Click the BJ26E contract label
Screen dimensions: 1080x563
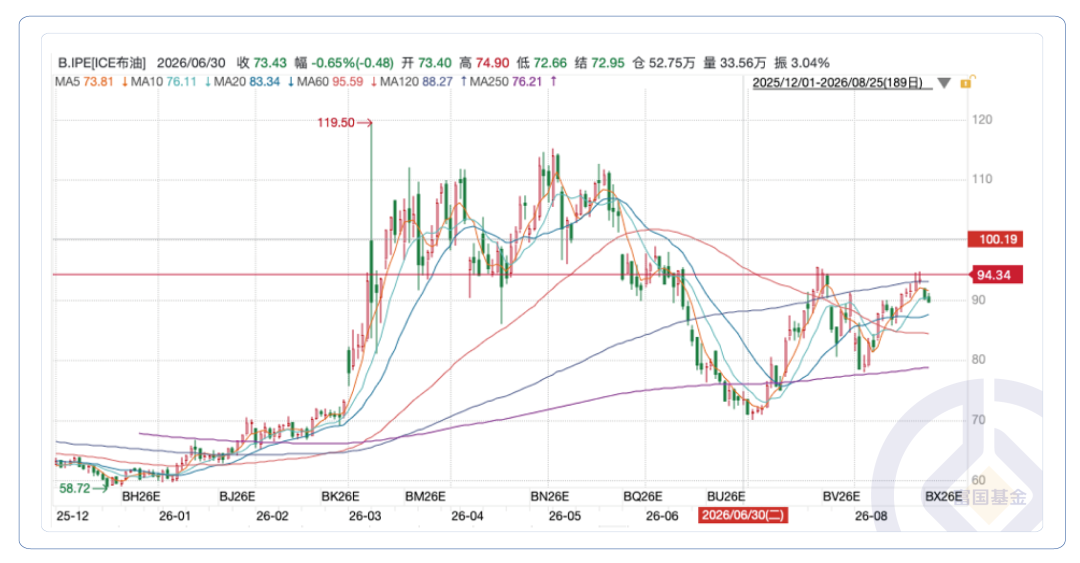pos(237,496)
